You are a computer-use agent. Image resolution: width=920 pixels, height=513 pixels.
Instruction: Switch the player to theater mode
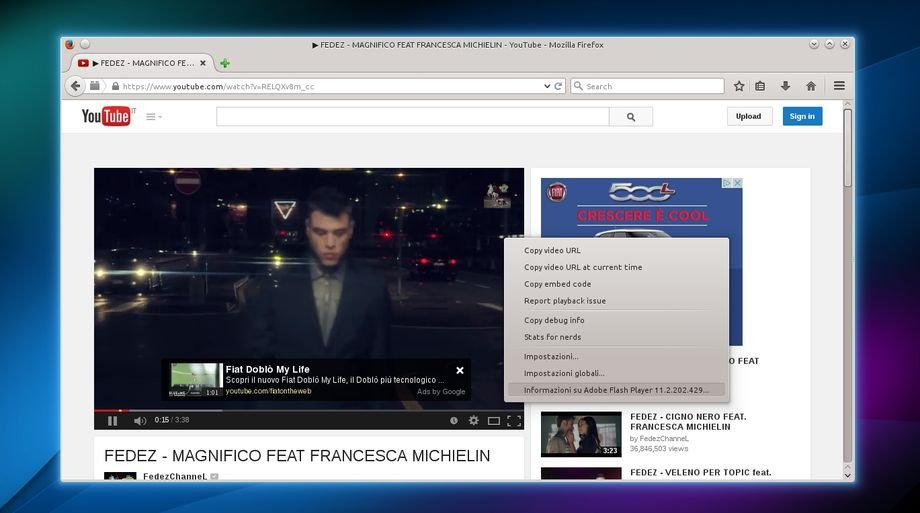pyautogui.click(x=494, y=421)
